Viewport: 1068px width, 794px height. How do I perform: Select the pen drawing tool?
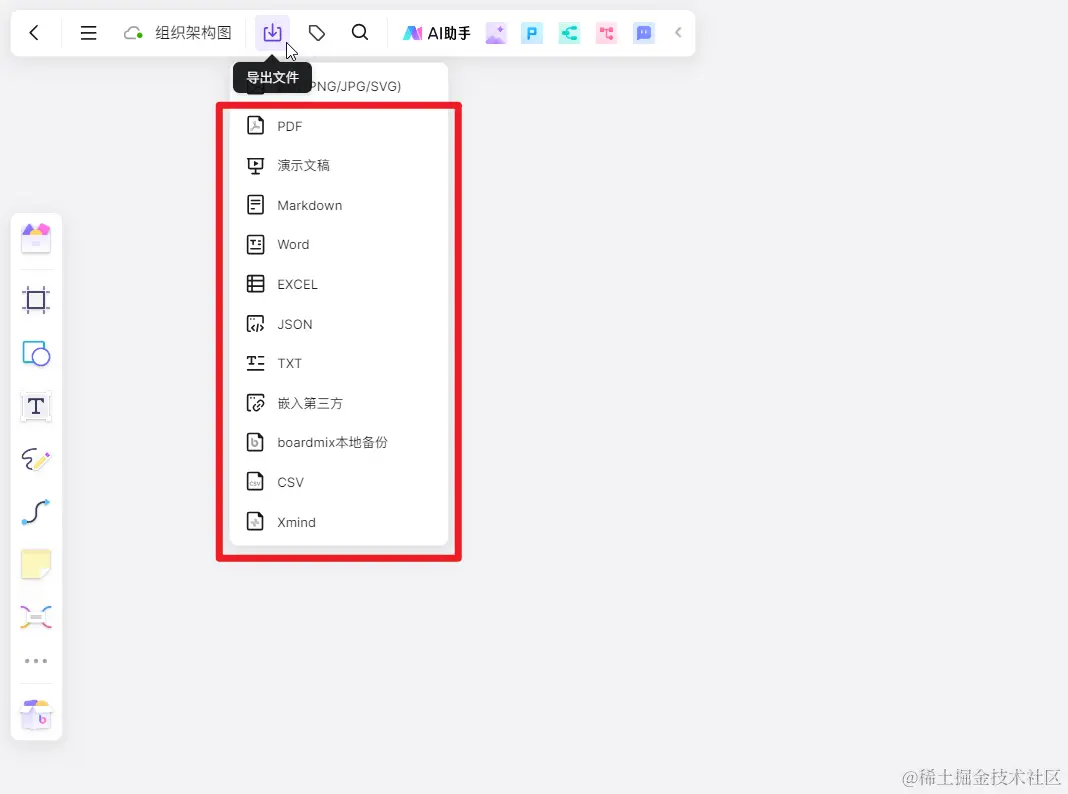tap(36, 460)
